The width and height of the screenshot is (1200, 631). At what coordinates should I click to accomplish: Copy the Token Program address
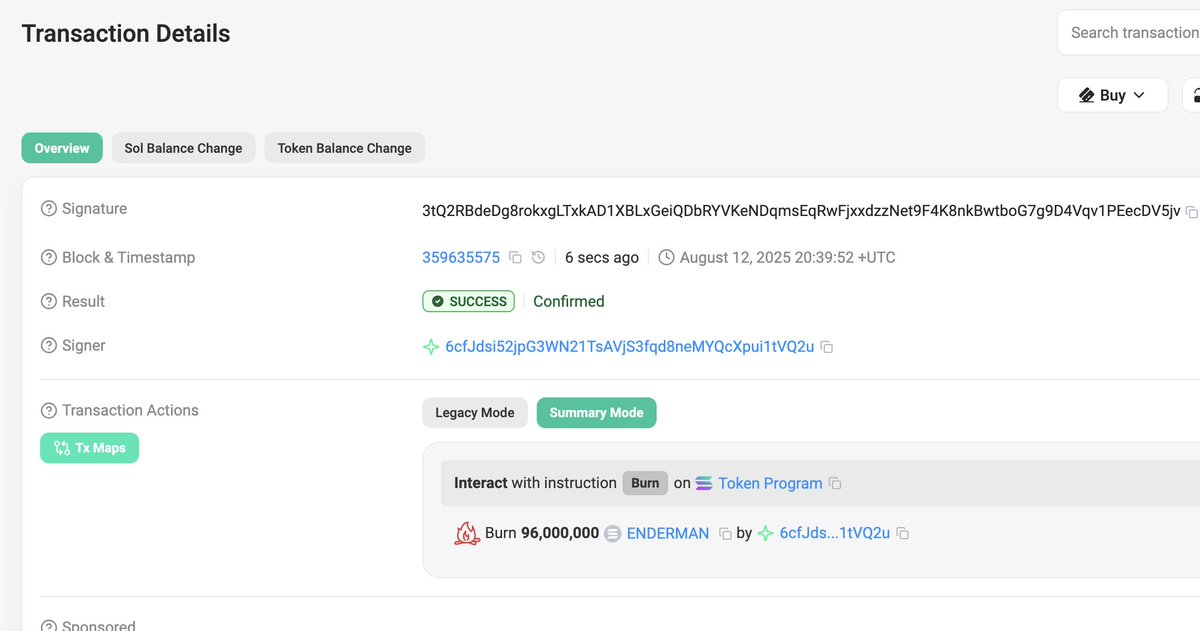tap(835, 484)
